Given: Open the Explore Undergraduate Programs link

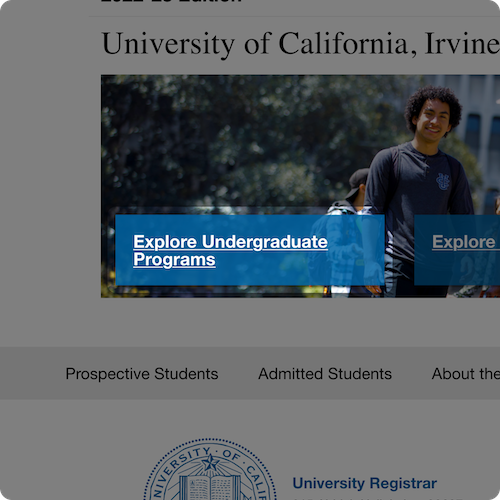Looking at the screenshot, I should pyautogui.click(x=230, y=251).
